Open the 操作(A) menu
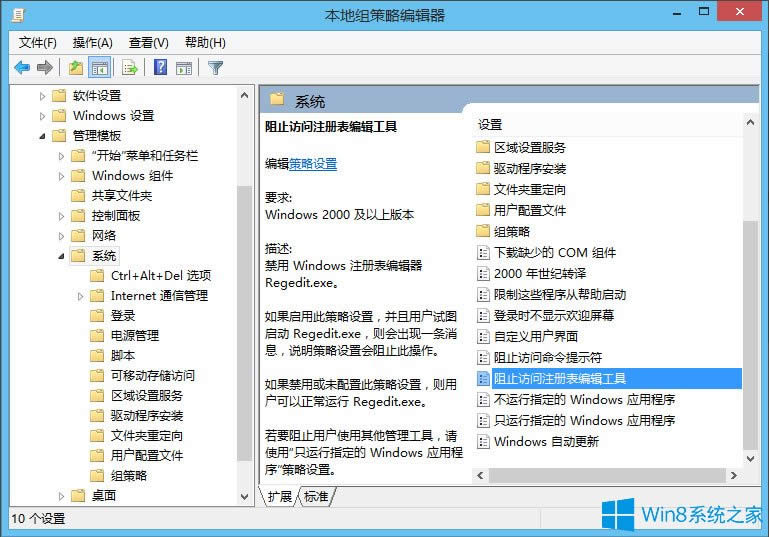This screenshot has width=769, height=537. tap(93, 43)
